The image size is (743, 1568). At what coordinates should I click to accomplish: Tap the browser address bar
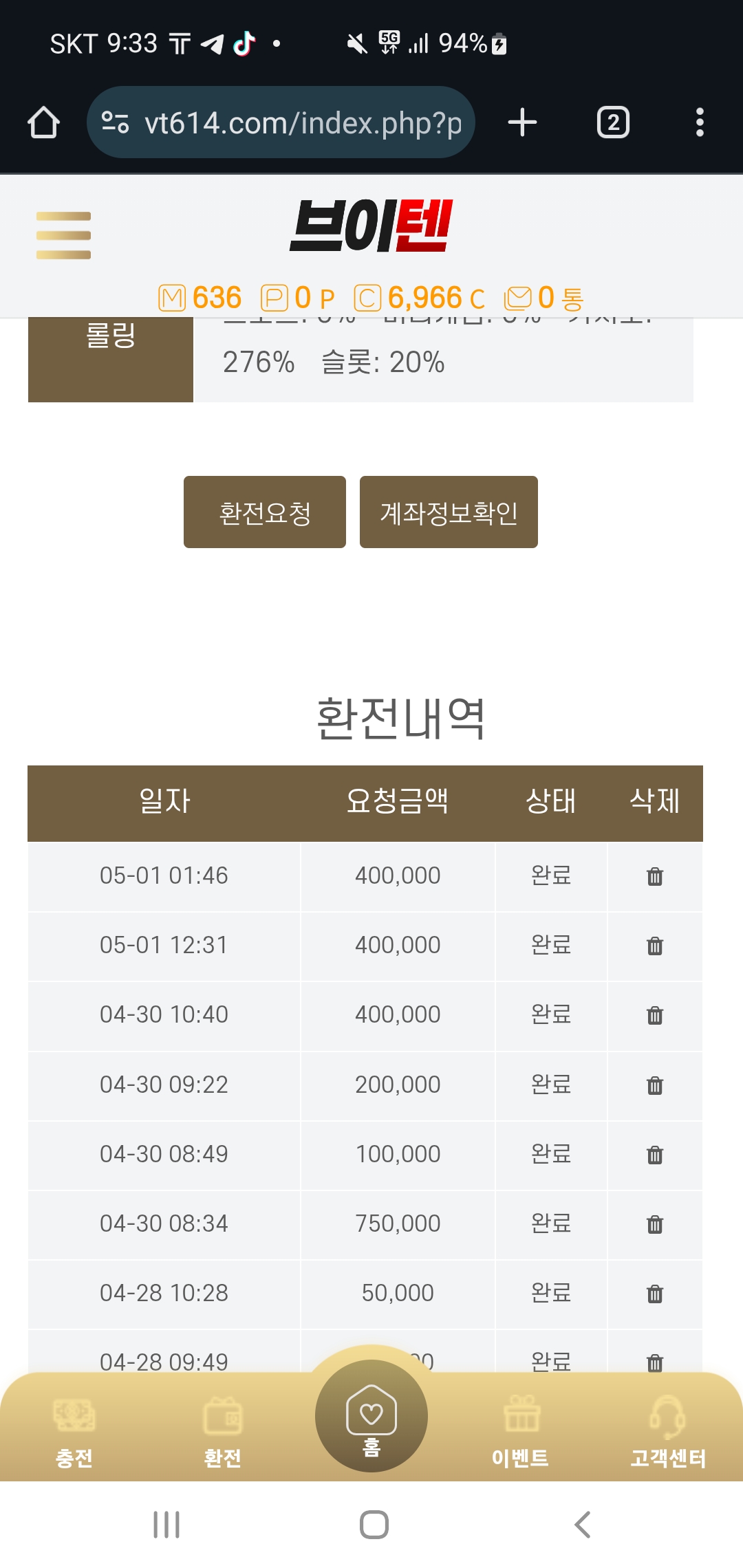click(289, 123)
